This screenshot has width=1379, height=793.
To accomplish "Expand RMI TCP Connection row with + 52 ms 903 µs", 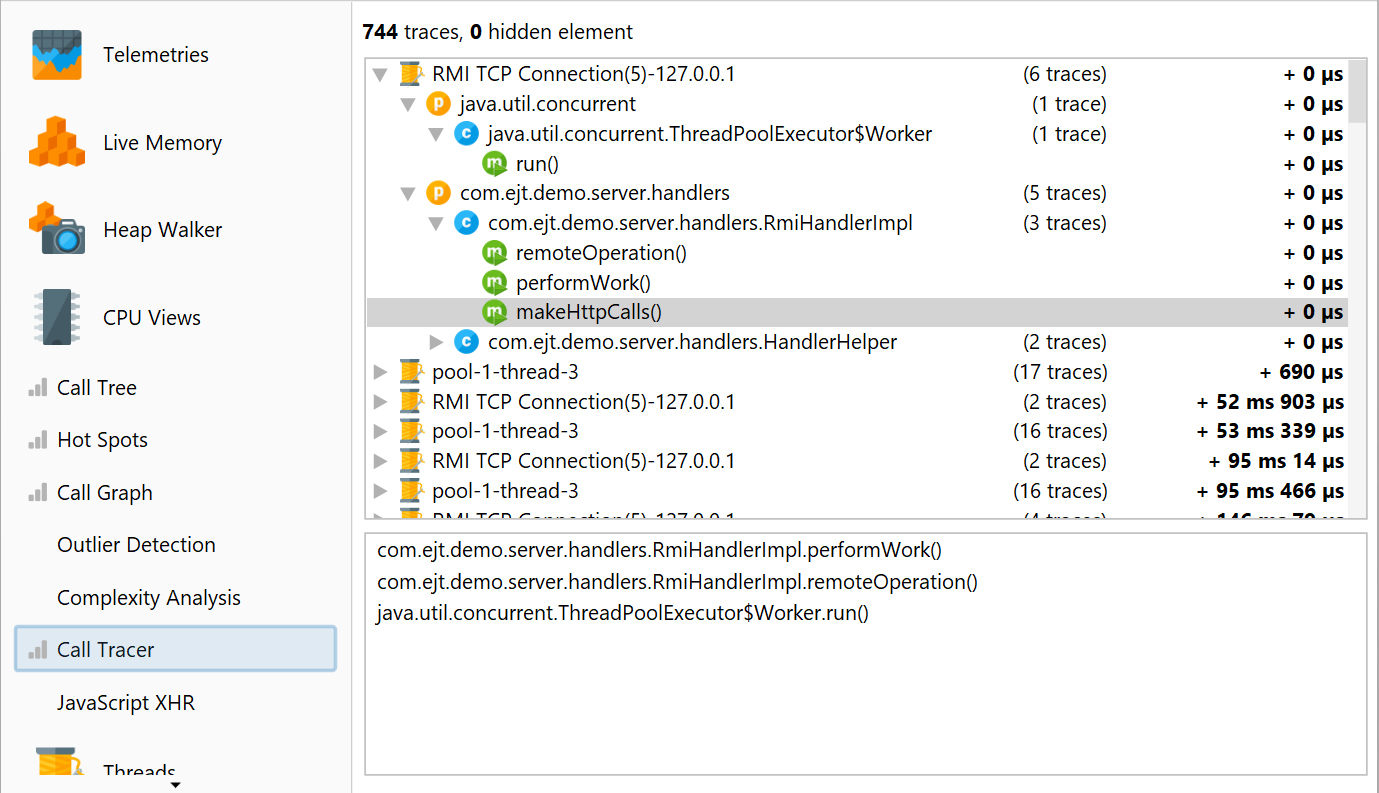I will click(380, 402).
